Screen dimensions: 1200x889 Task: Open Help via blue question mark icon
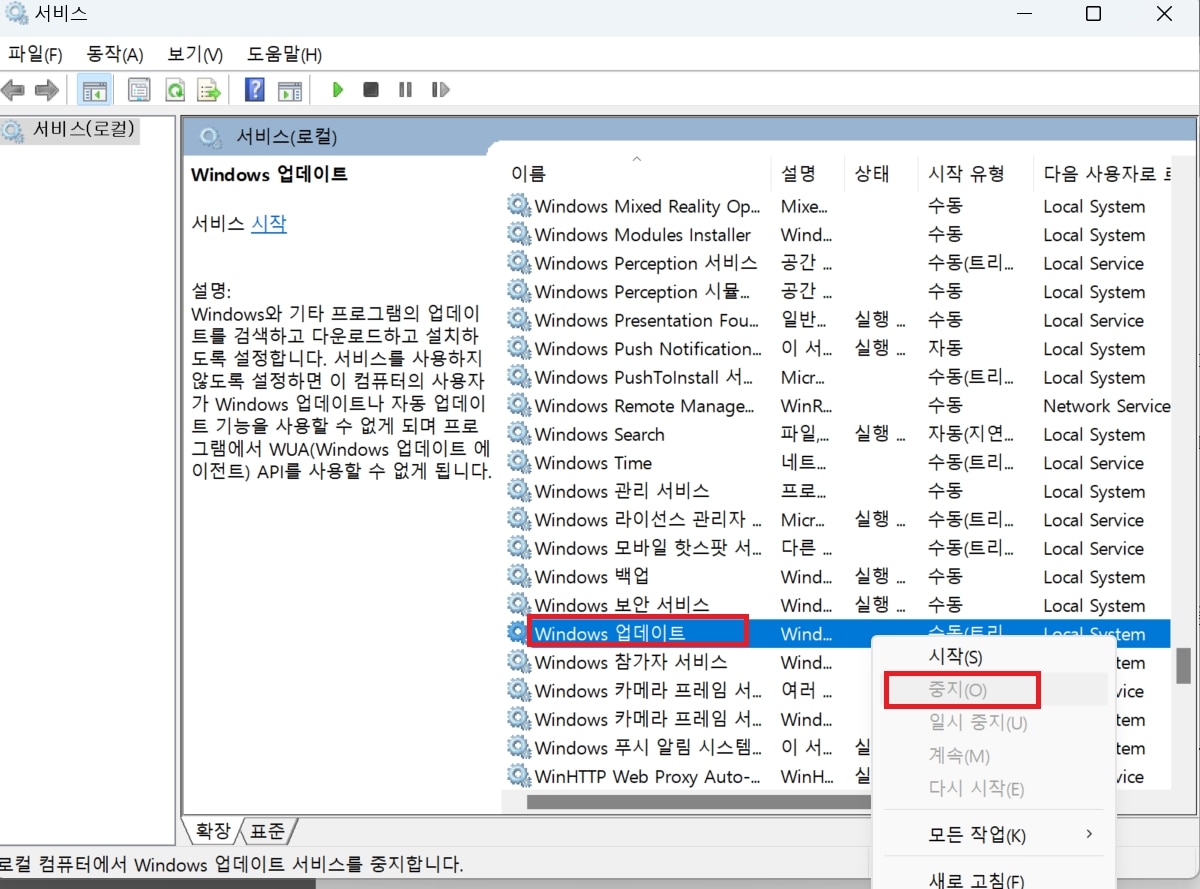(x=255, y=90)
